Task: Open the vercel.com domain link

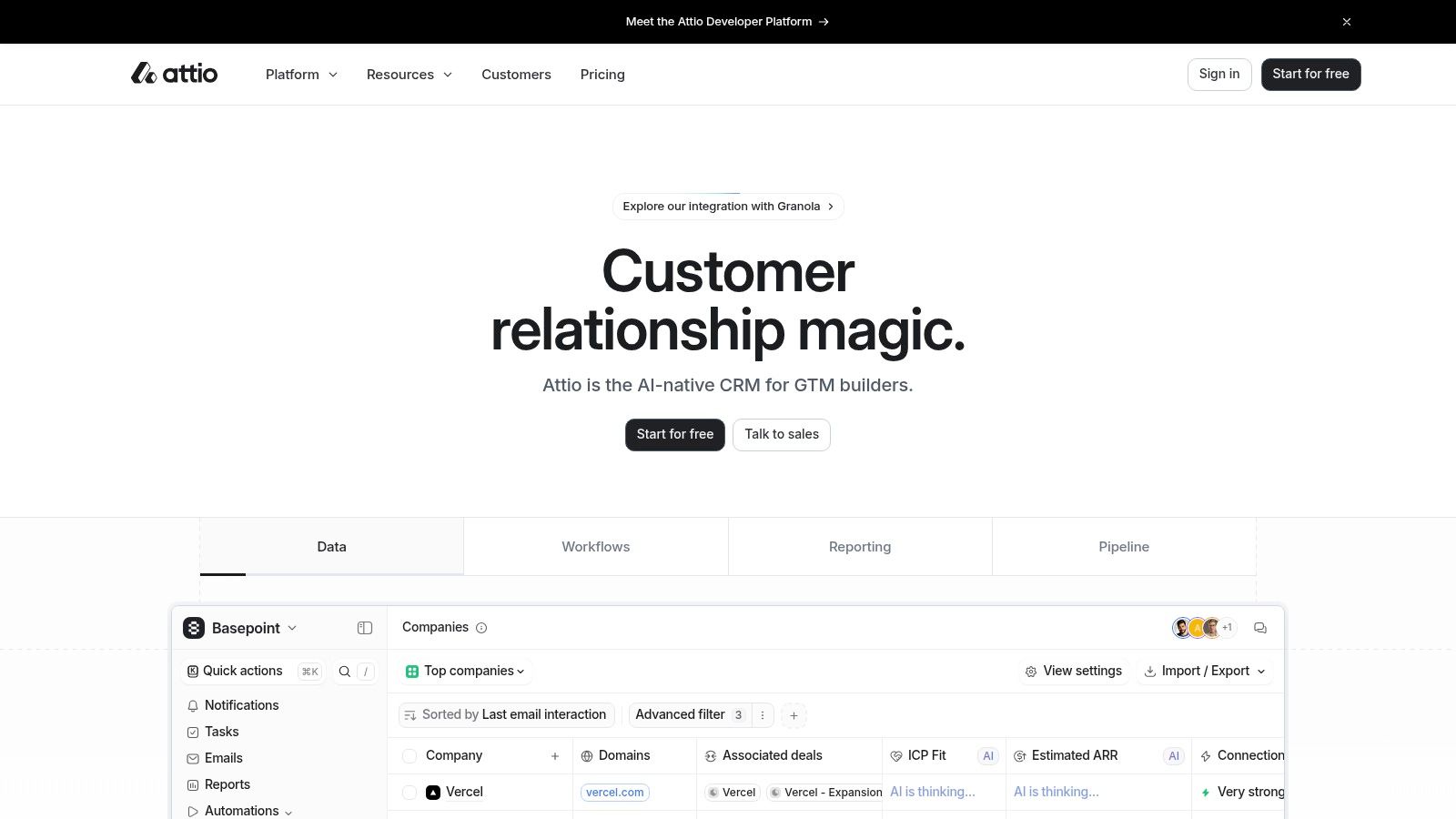Action: point(615,793)
